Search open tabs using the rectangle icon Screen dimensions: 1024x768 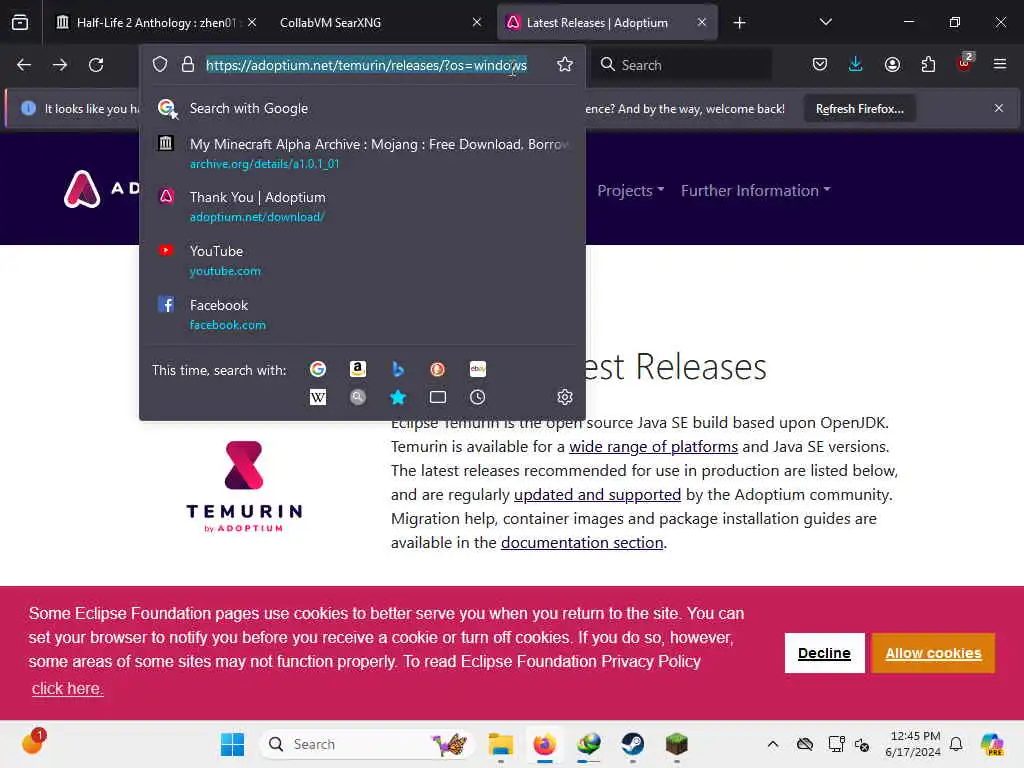click(x=438, y=397)
